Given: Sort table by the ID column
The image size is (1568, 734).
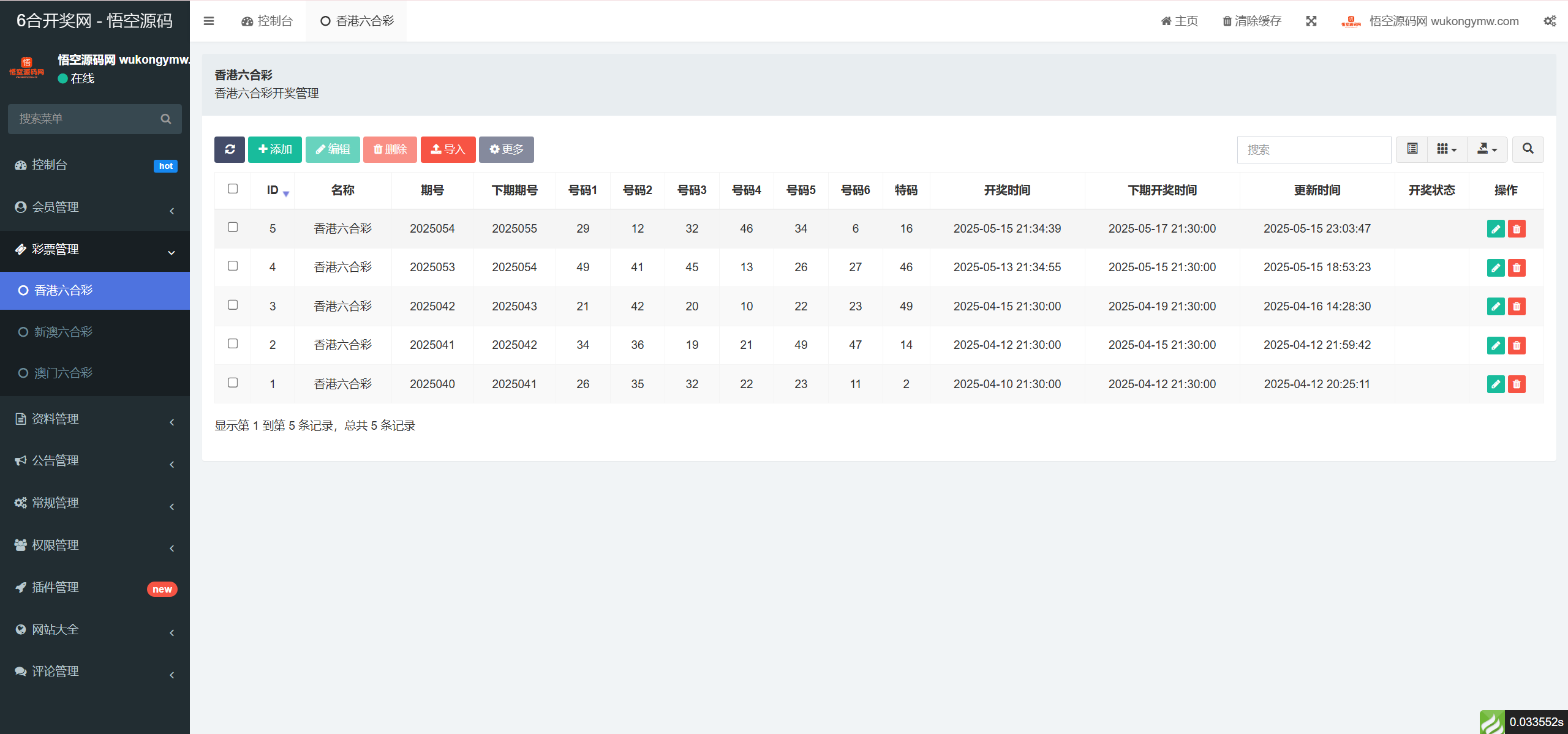Looking at the screenshot, I should (273, 190).
